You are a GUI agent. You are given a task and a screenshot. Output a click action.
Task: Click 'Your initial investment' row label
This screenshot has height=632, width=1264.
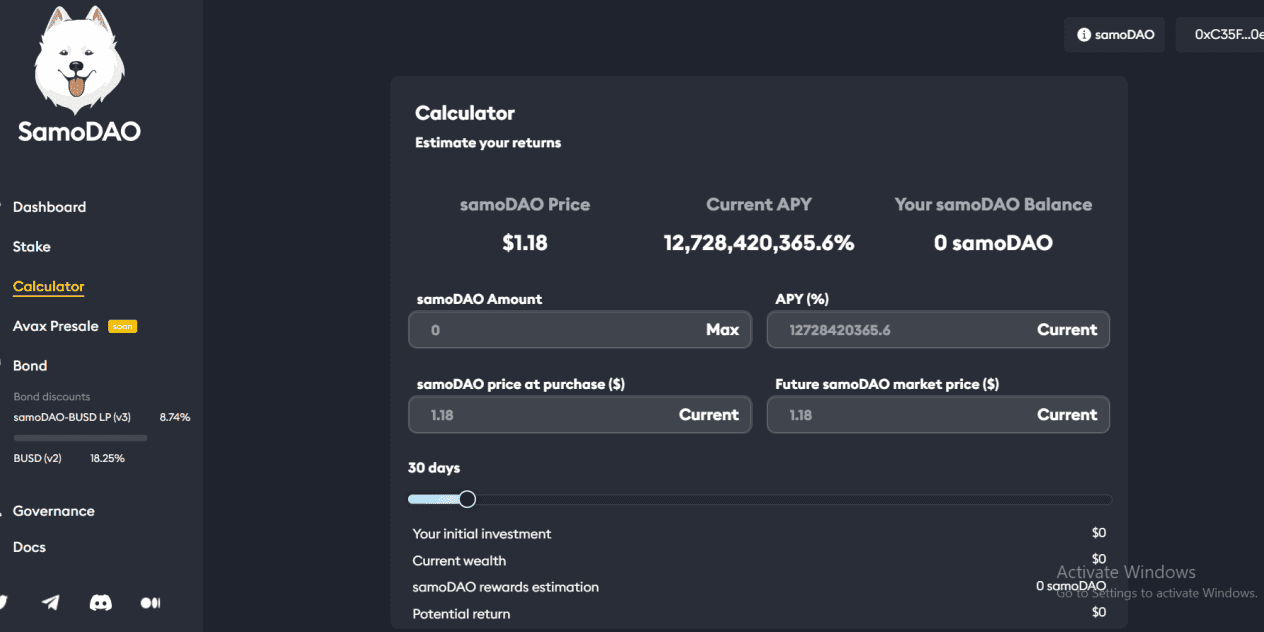click(x=482, y=534)
